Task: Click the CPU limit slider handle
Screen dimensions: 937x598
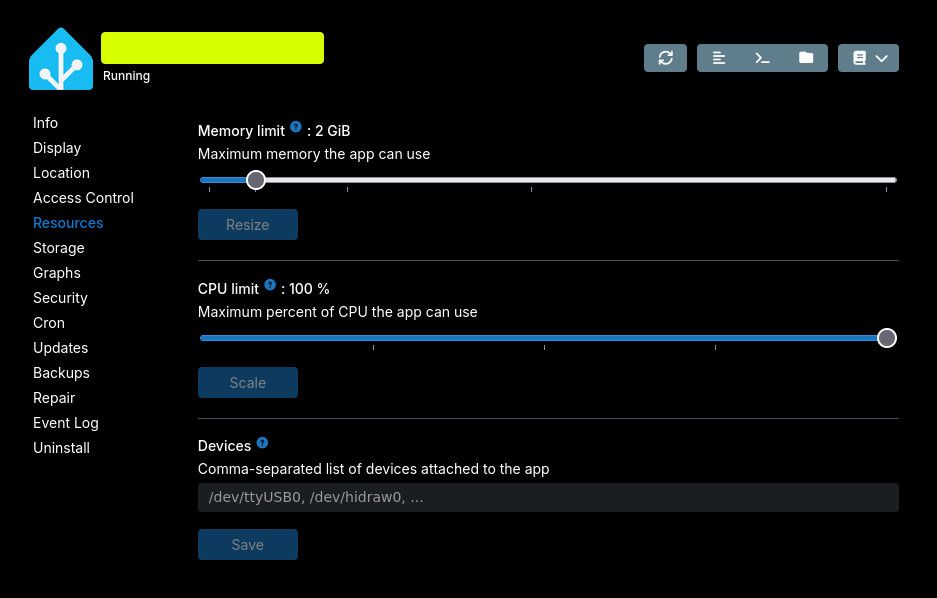Action: tap(886, 338)
